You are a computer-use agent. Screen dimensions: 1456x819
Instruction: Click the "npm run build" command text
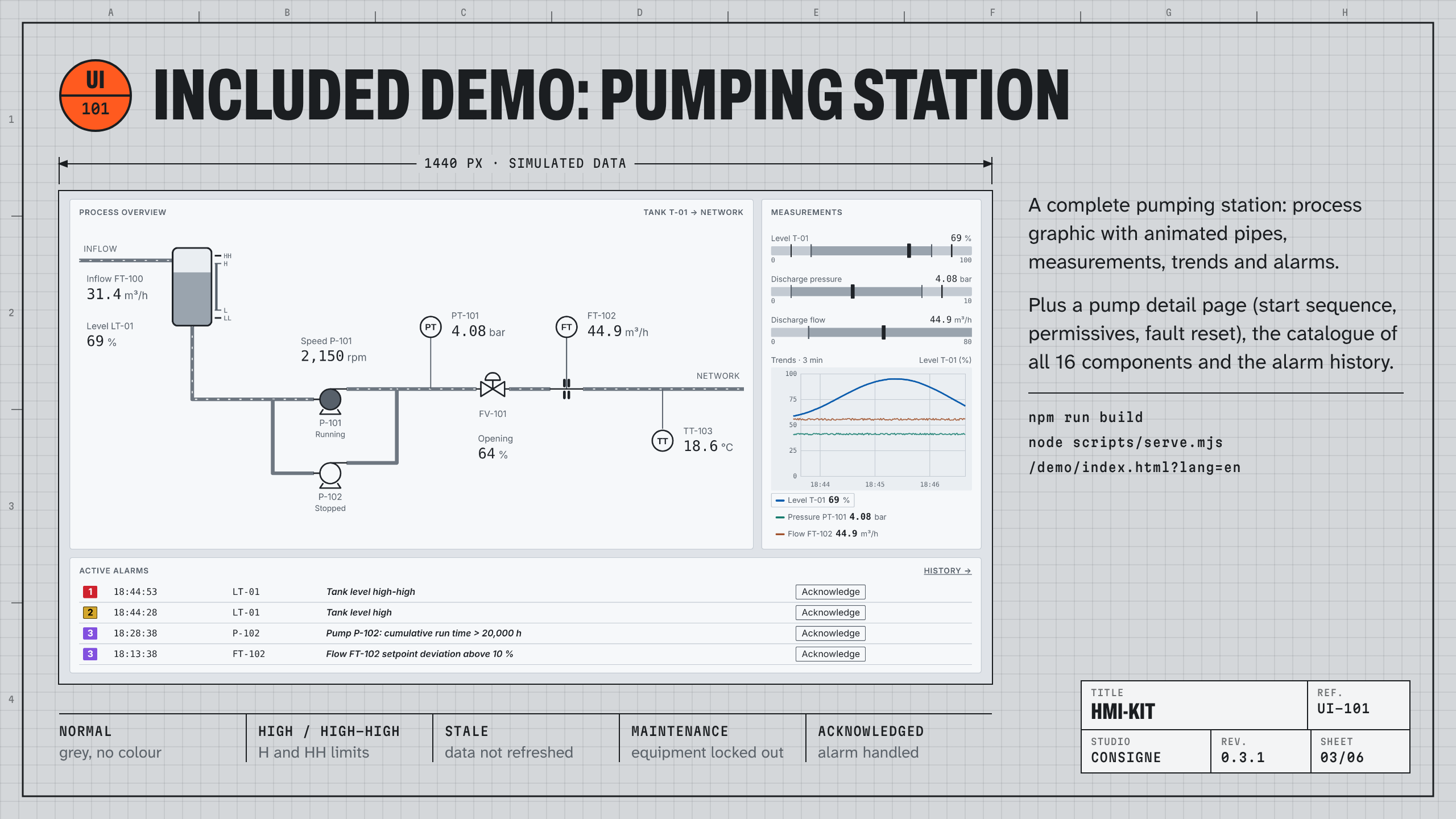pos(1086,417)
